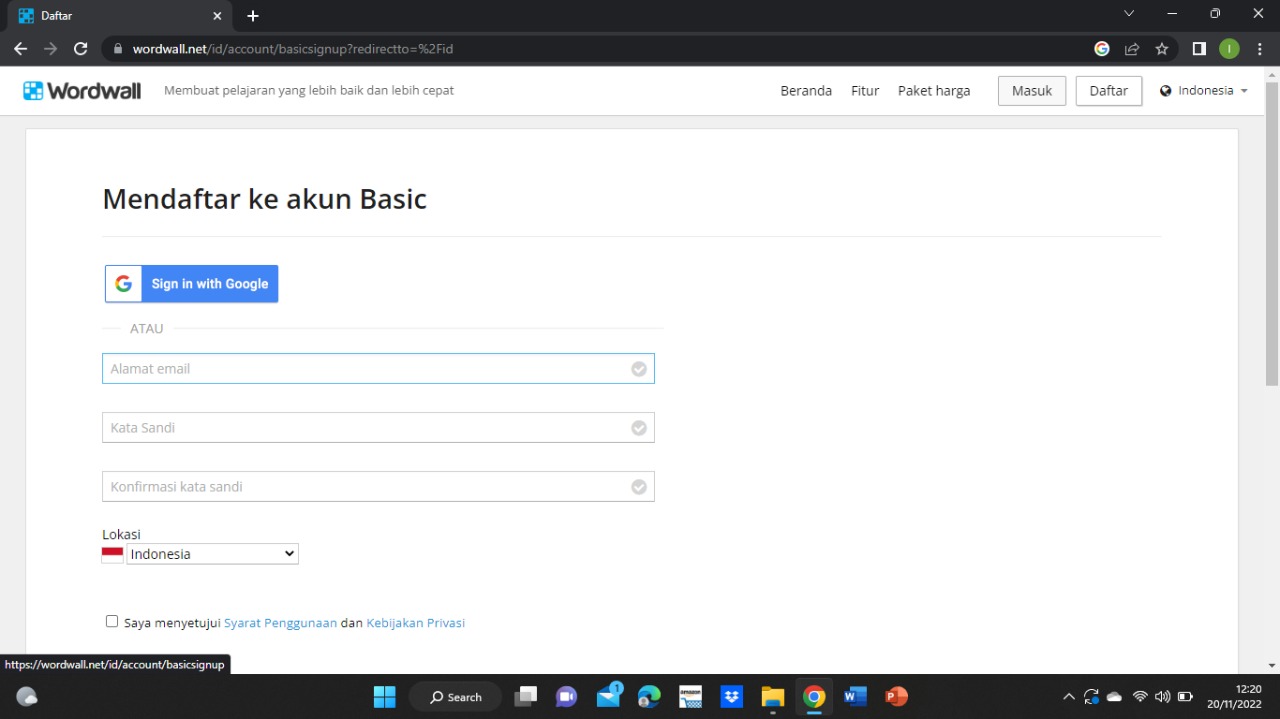Image resolution: width=1280 pixels, height=719 pixels.
Task: Go back with browser back arrow
Action: [x=20, y=48]
